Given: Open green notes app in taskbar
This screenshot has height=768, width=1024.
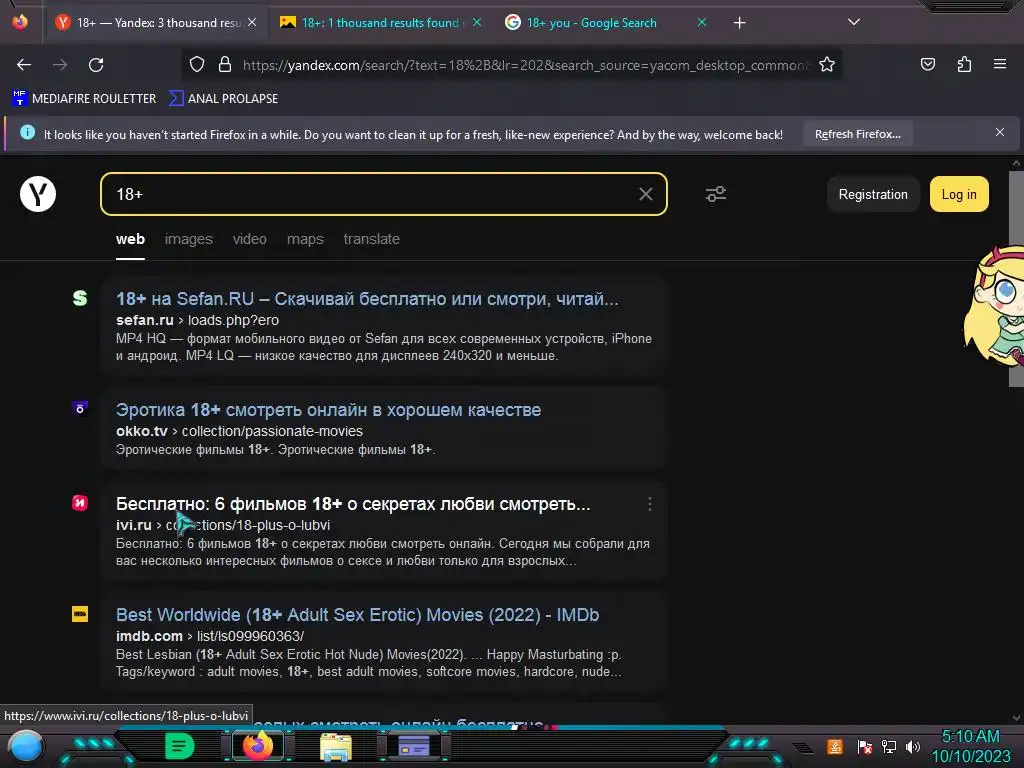Looking at the screenshot, I should [180, 746].
